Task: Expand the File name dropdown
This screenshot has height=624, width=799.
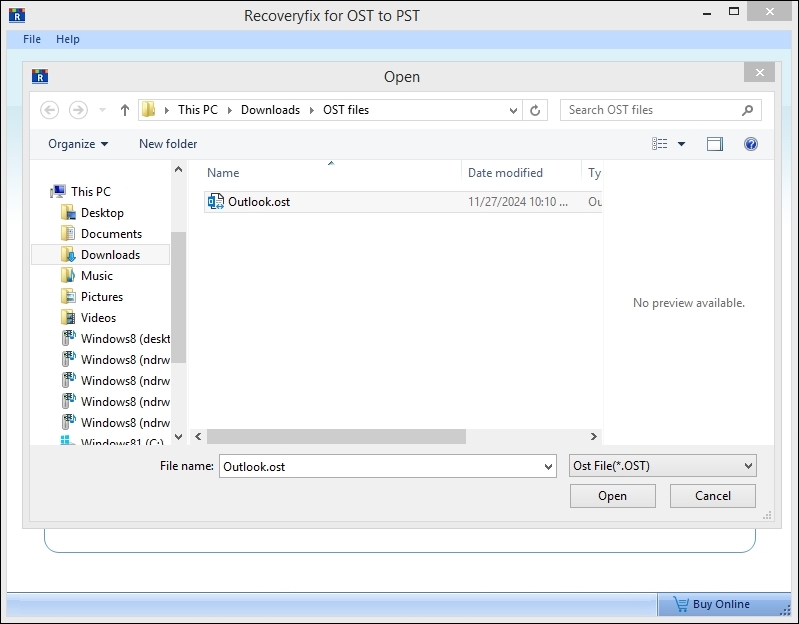Action: (x=548, y=466)
